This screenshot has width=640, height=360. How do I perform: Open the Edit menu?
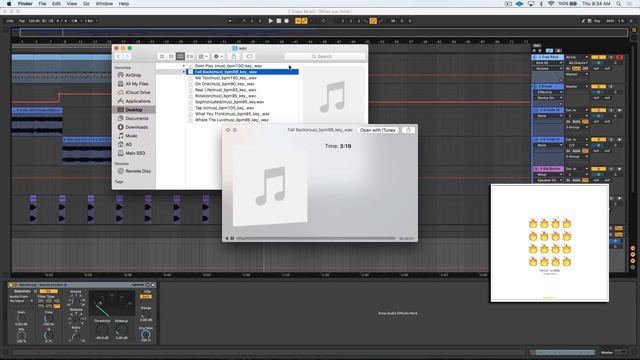click(56, 4)
